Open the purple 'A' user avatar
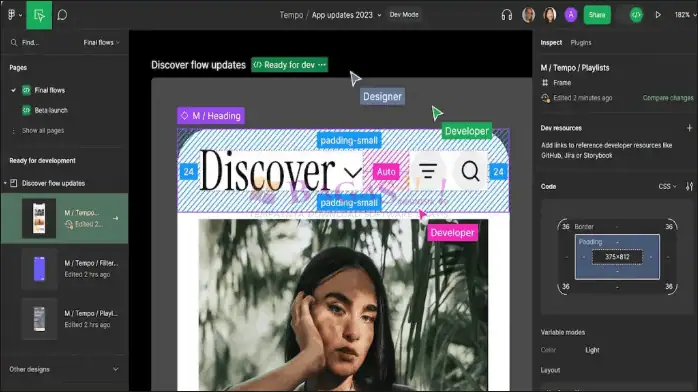698x392 pixels. coord(571,15)
